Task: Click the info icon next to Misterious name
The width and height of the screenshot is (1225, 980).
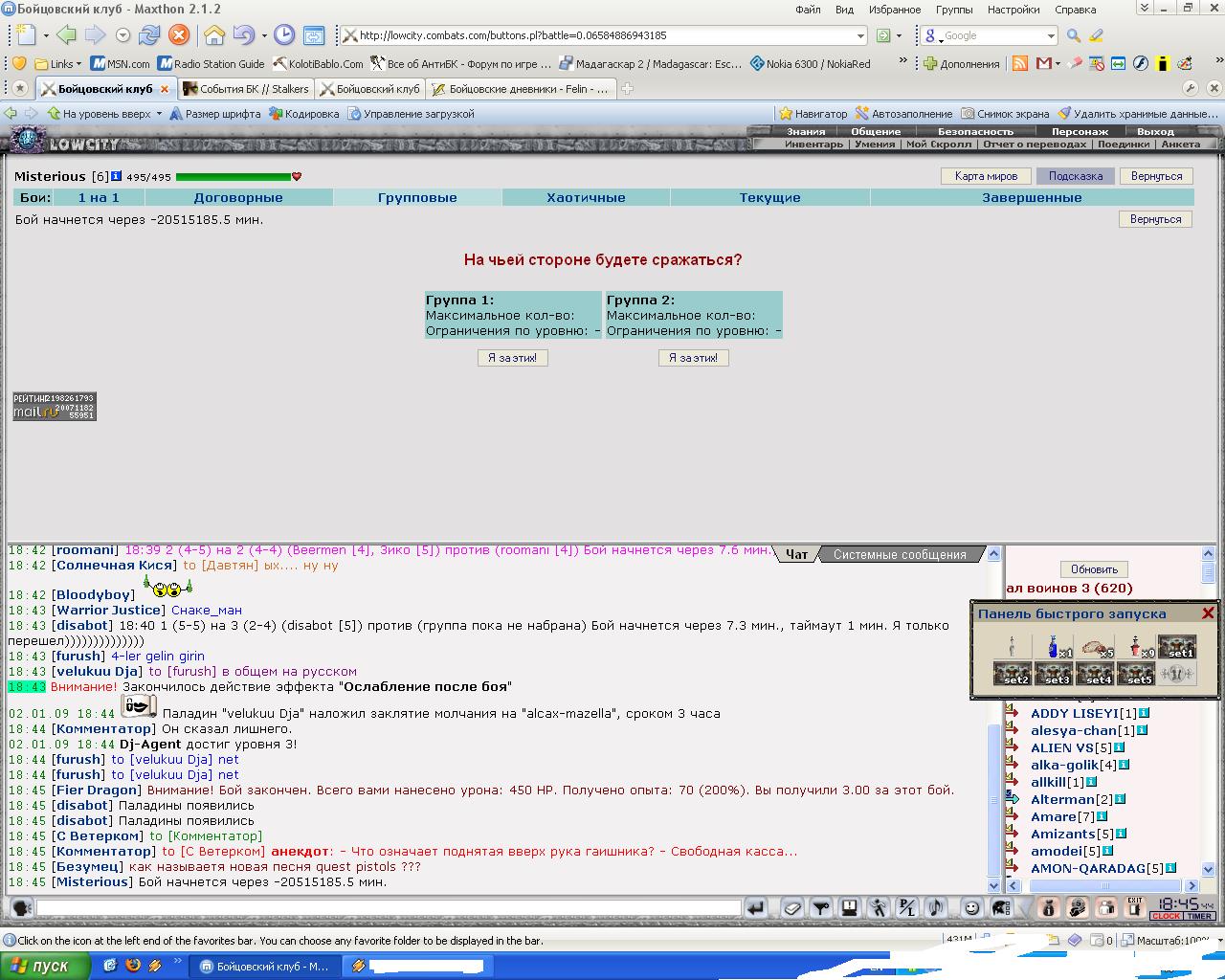Action: [117, 176]
